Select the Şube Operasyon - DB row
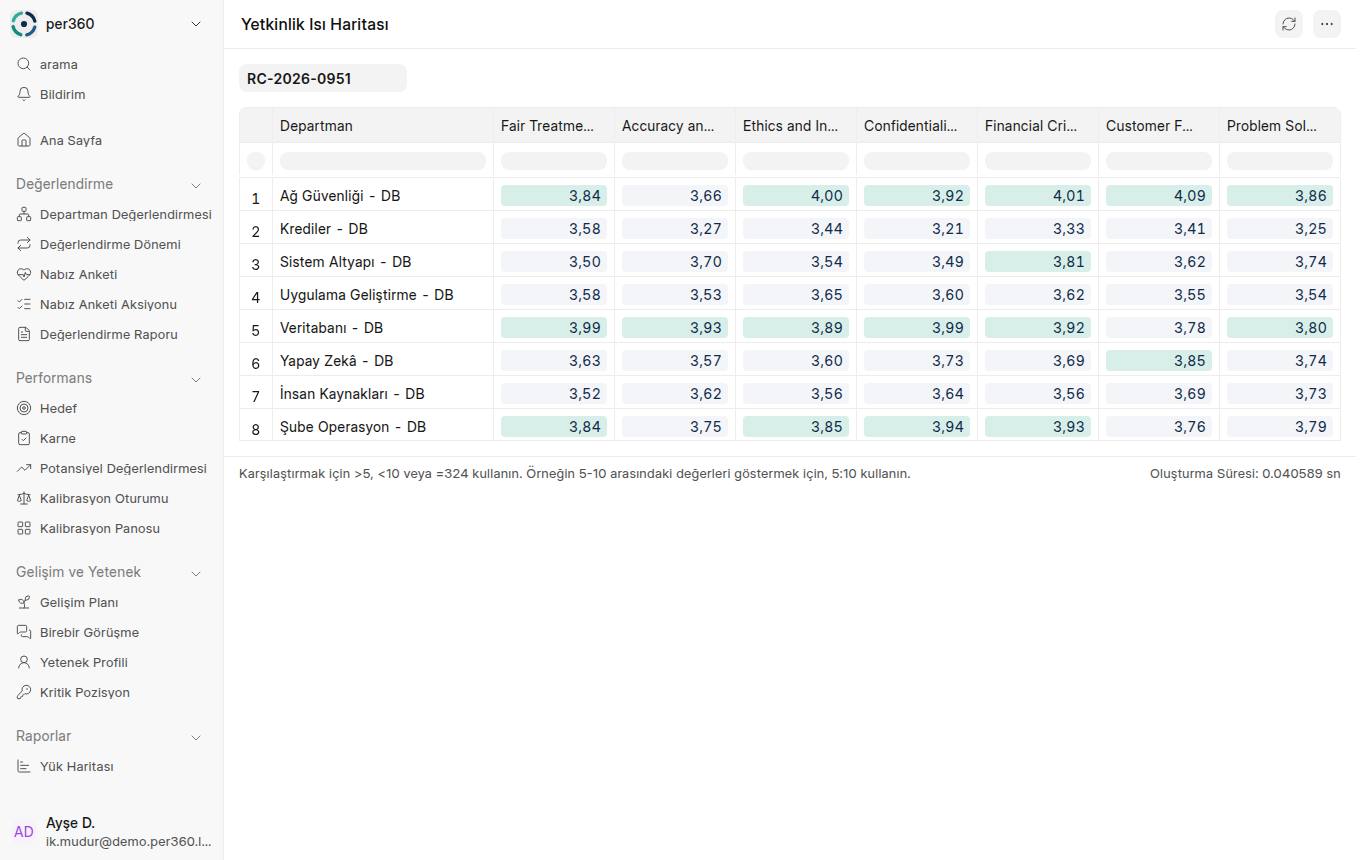 pyautogui.click(x=790, y=427)
